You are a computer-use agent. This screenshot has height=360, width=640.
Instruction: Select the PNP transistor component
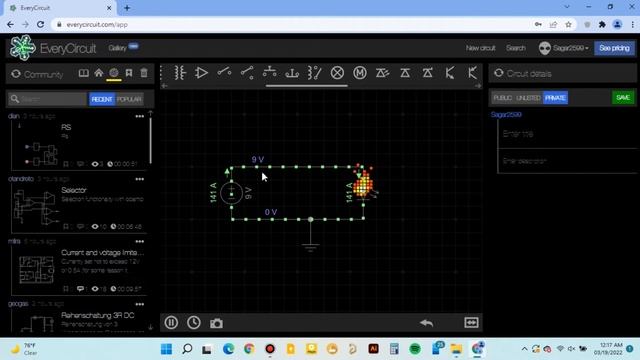pyautogui.click(x=472, y=73)
